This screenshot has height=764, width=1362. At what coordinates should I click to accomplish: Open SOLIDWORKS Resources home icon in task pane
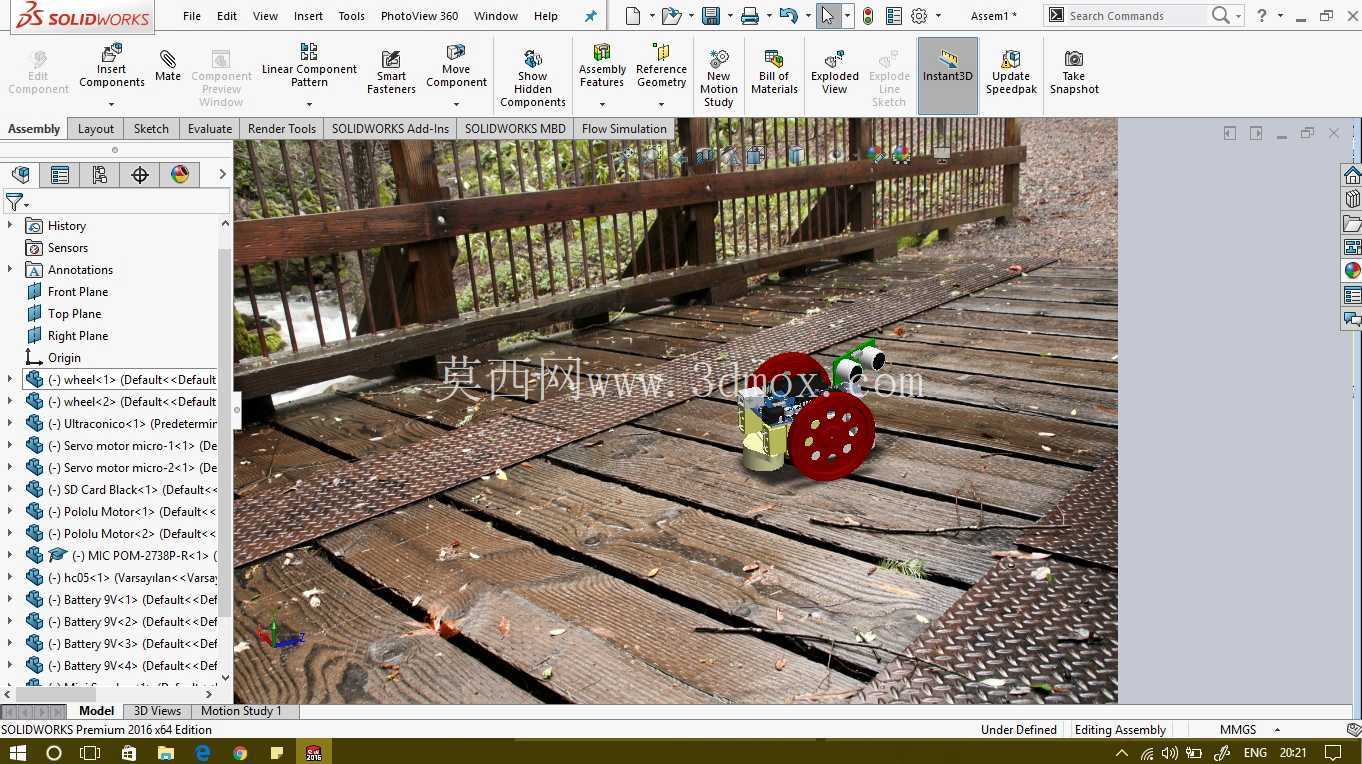point(1352,176)
